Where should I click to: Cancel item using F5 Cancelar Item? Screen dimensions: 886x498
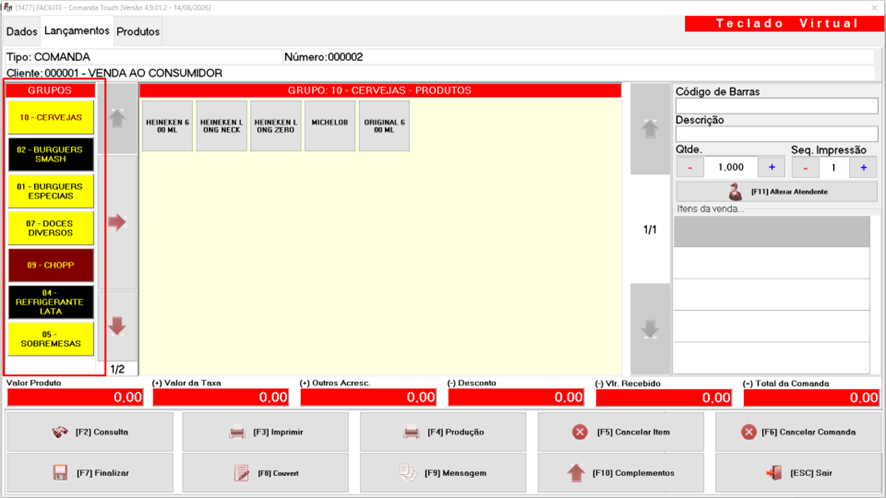tap(620, 432)
